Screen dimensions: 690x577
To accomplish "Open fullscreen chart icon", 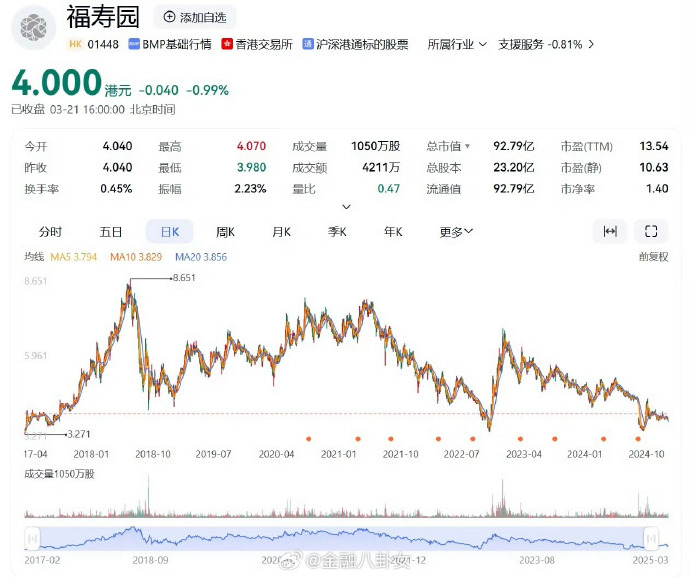I will pos(651,231).
